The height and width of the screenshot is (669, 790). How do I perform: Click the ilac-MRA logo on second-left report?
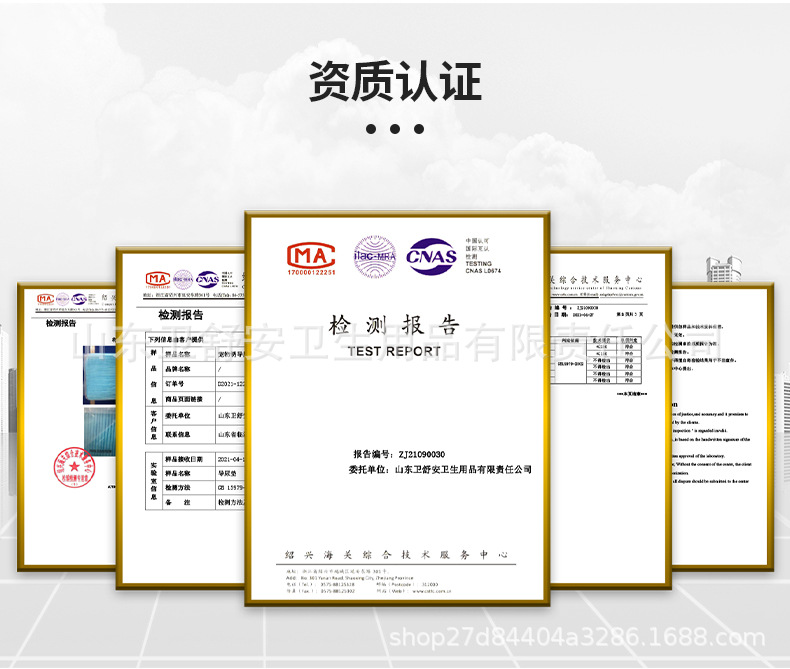(x=183, y=279)
